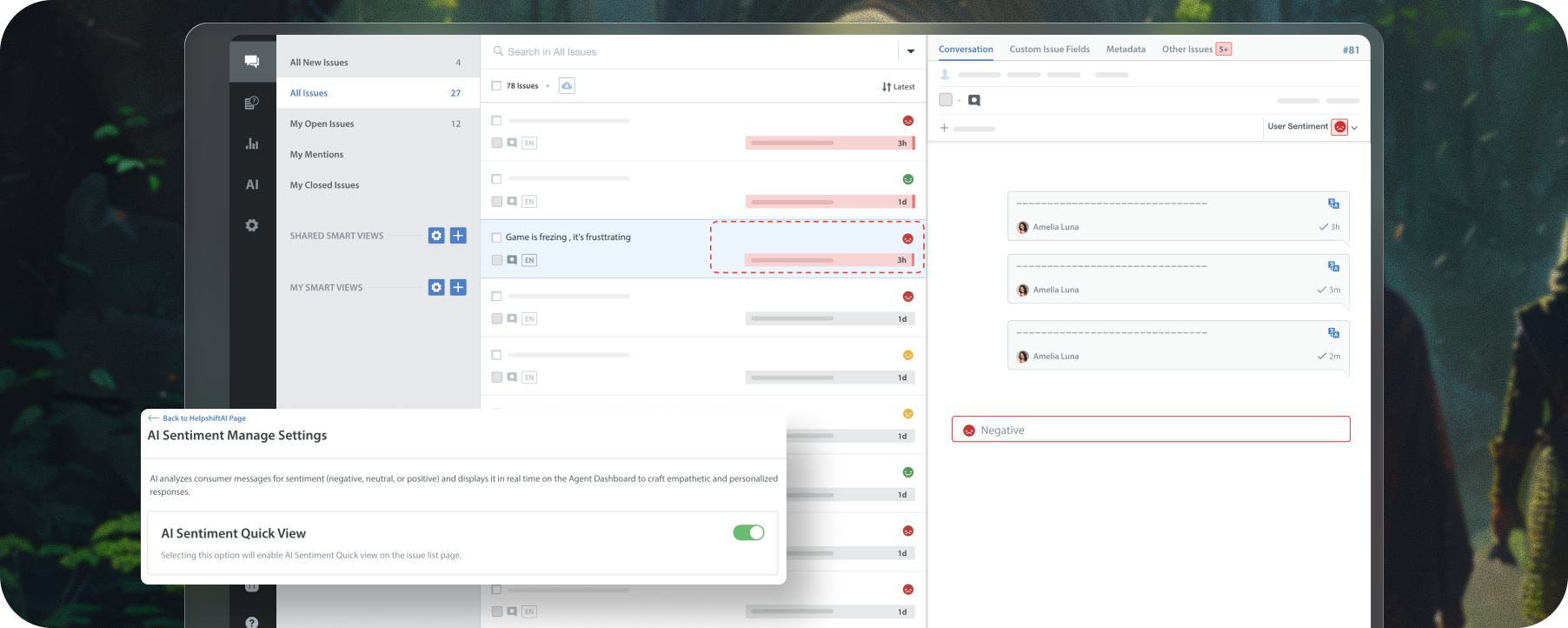Switch to the Metadata tab

tap(1126, 50)
